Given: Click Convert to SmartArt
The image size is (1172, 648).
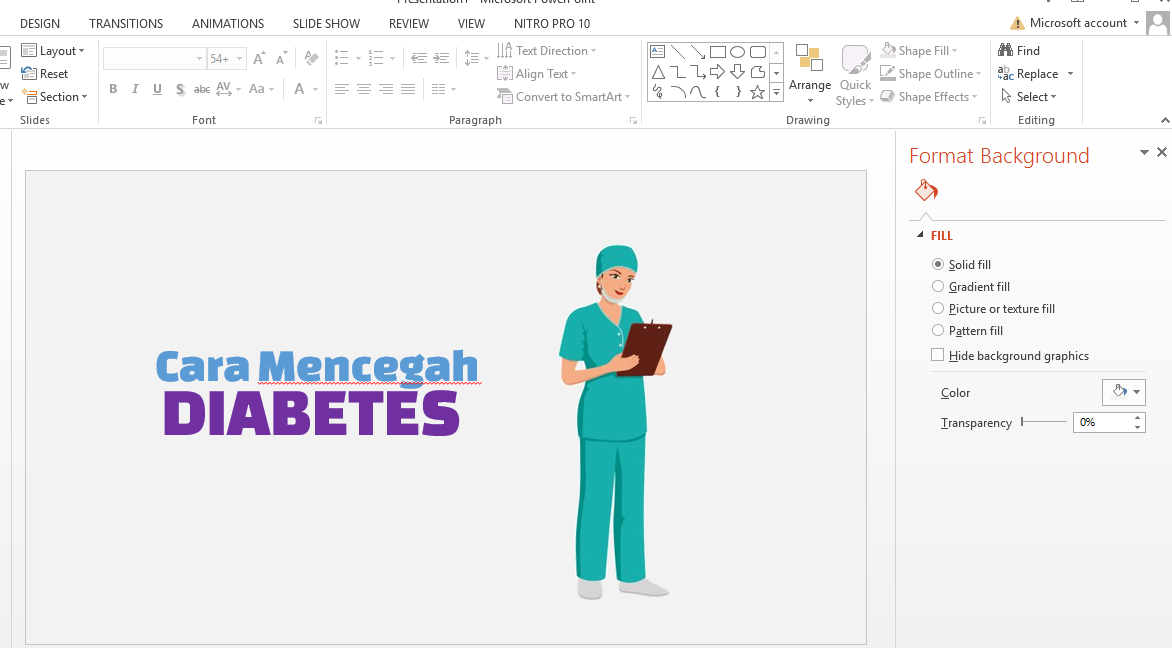Looking at the screenshot, I should pos(564,96).
